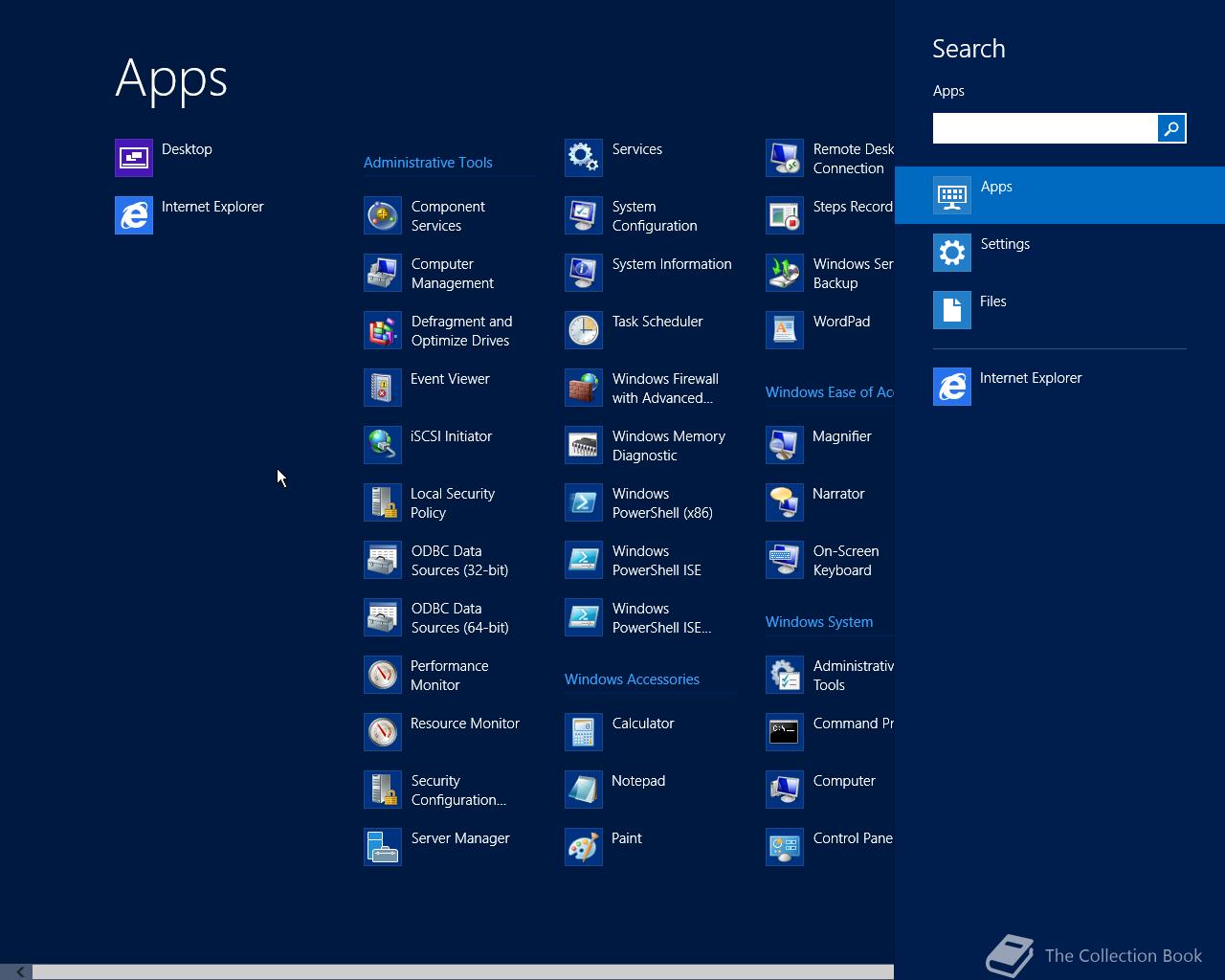The height and width of the screenshot is (980, 1225).
Task: Launch Steps Recorder icon
Action: point(785,215)
